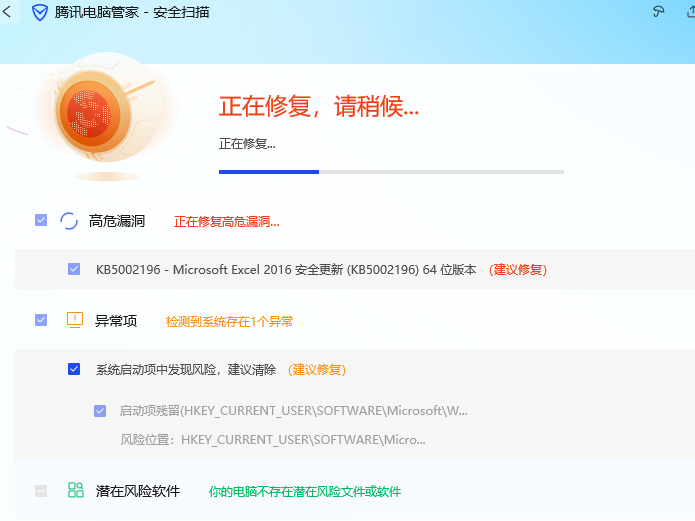Viewport: 695px width, 521px height.
Task: Click 正在修复高危漏洞... status text
Action: pos(226,222)
